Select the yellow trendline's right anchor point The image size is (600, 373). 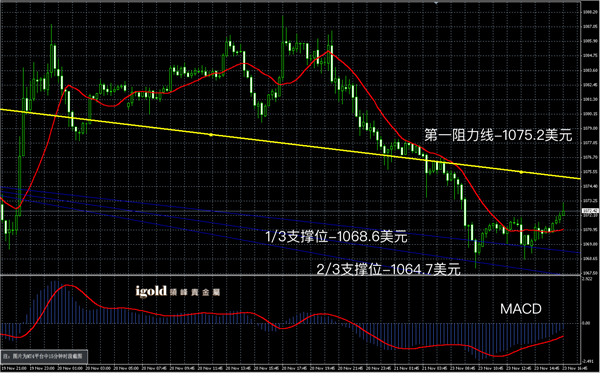521,172
